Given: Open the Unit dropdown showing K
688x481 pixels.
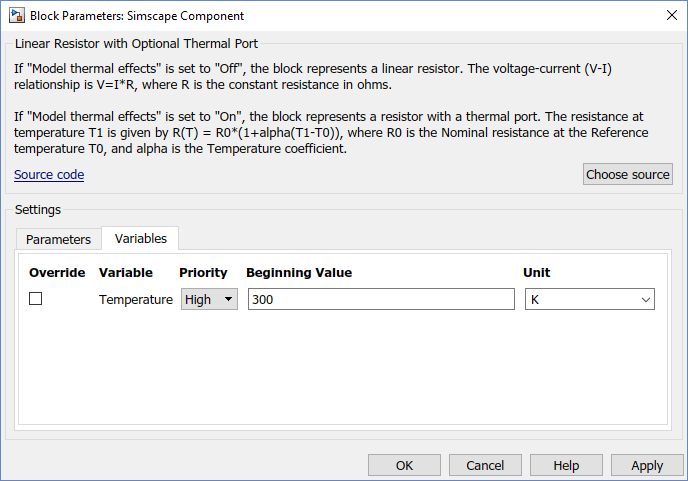Looking at the screenshot, I should click(589, 299).
